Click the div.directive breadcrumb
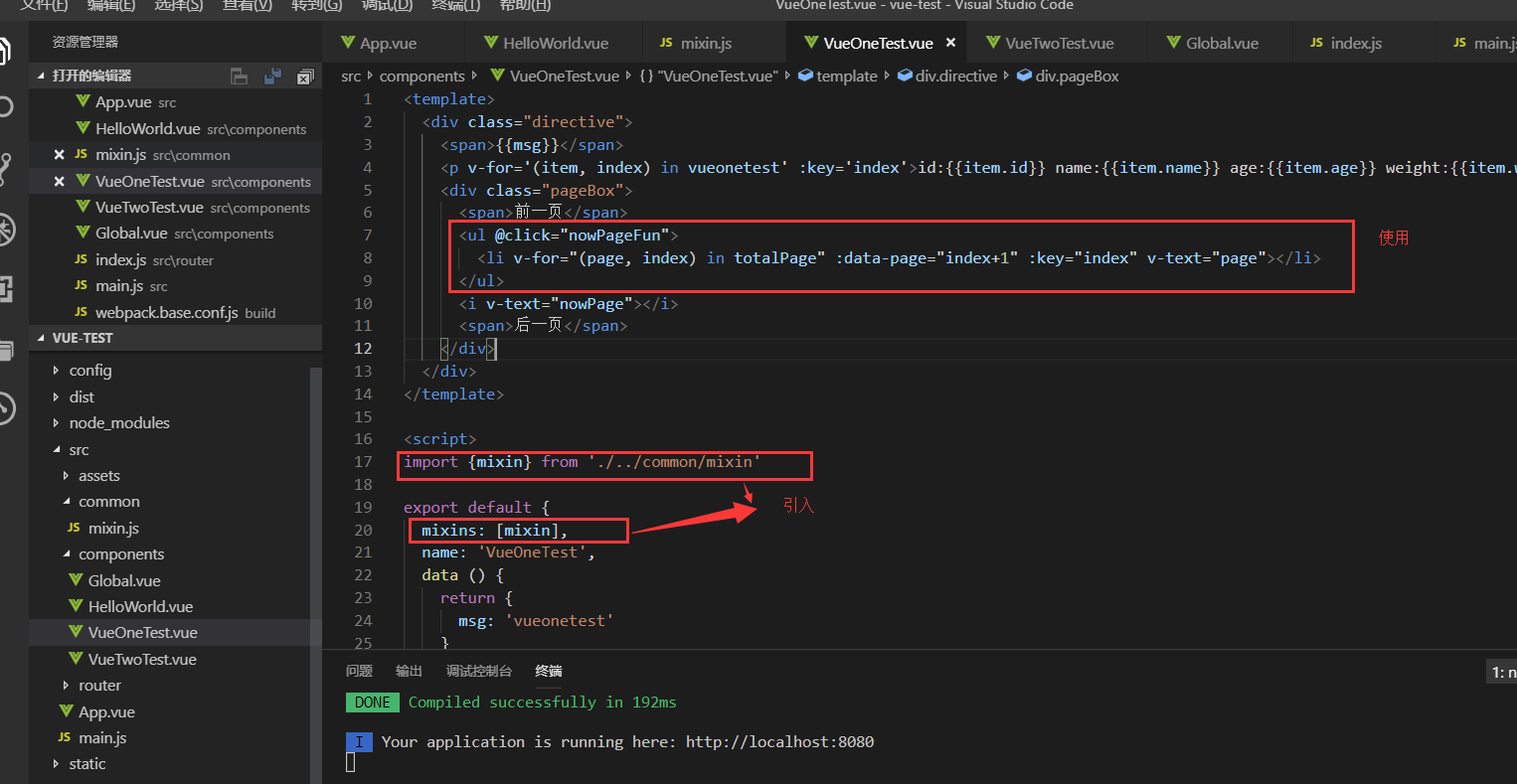The height and width of the screenshot is (784, 1517). [954, 77]
